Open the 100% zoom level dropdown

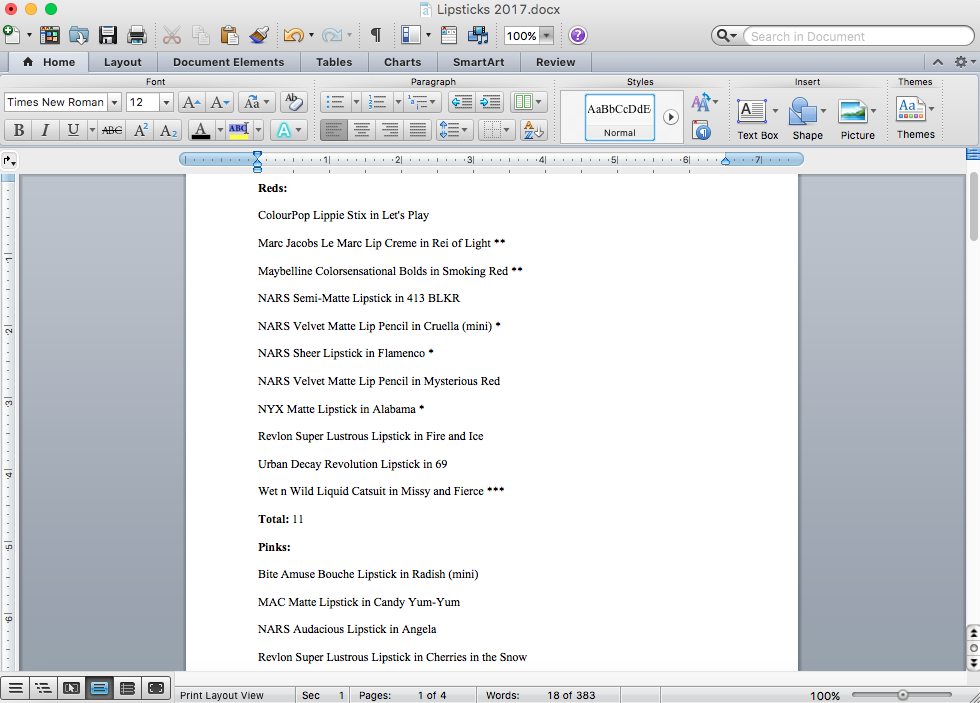(x=546, y=36)
